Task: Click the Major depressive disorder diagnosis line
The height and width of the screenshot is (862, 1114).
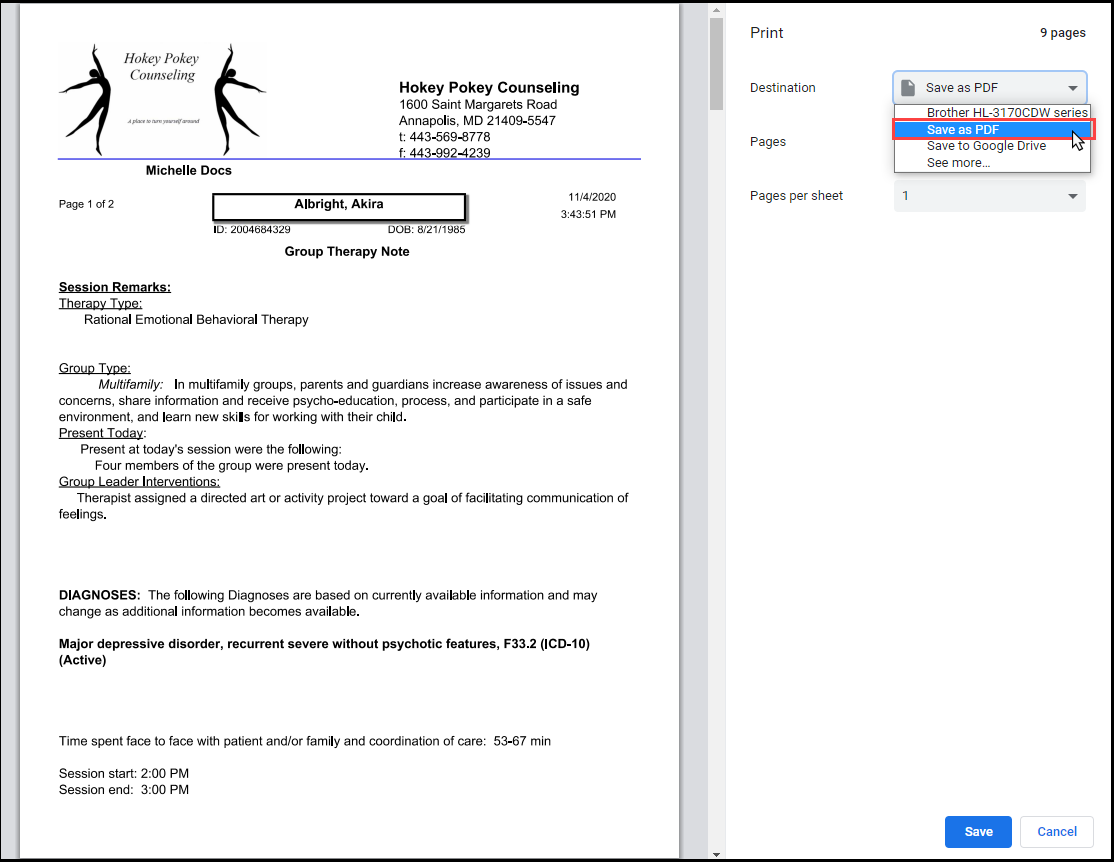Action: (x=324, y=644)
